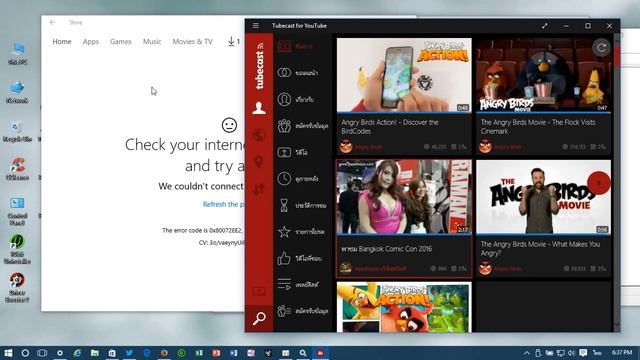The height and width of the screenshot is (360, 640).
Task: Click the title 'The Angry Birds Movie - What Makes You Angry?'
Action: click(540, 249)
